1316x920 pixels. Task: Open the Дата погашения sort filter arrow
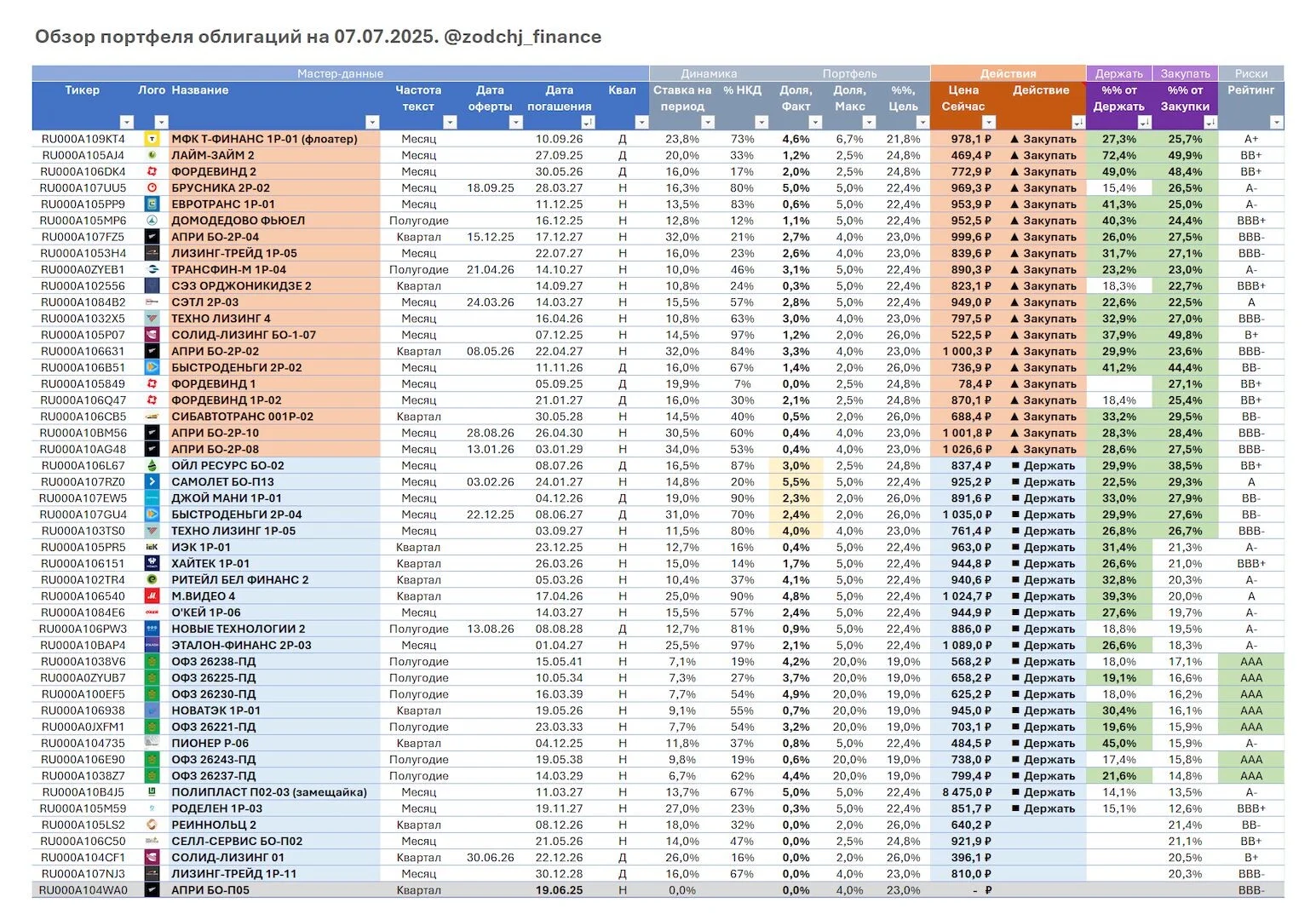pos(588,123)
